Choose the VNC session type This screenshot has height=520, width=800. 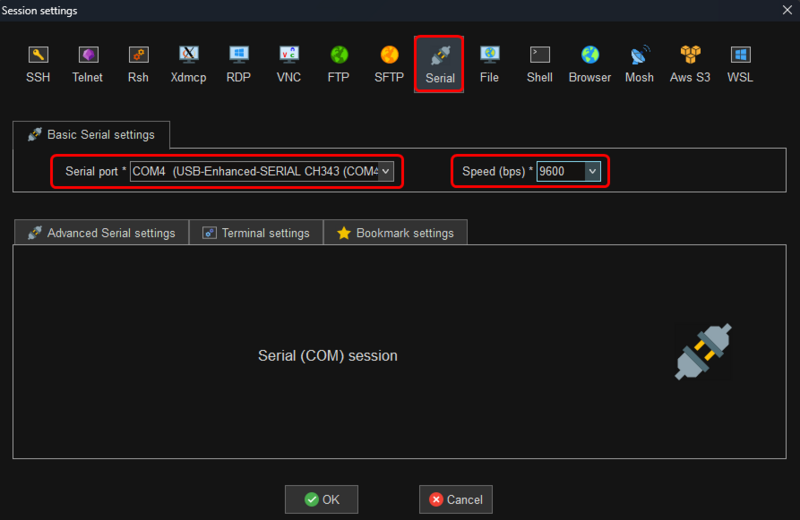click(x=289, y=64)
